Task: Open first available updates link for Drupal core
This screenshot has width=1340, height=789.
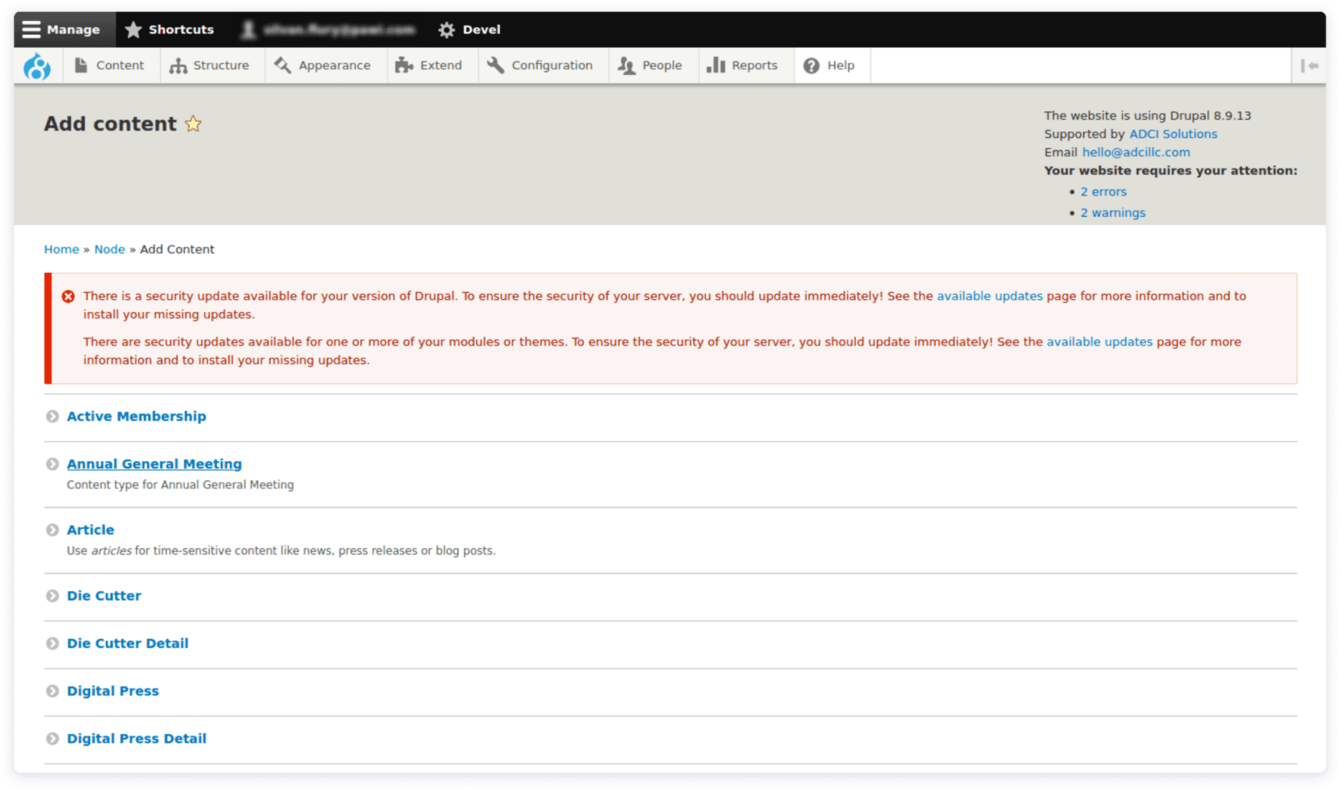Action: click(x=990, y=296)
